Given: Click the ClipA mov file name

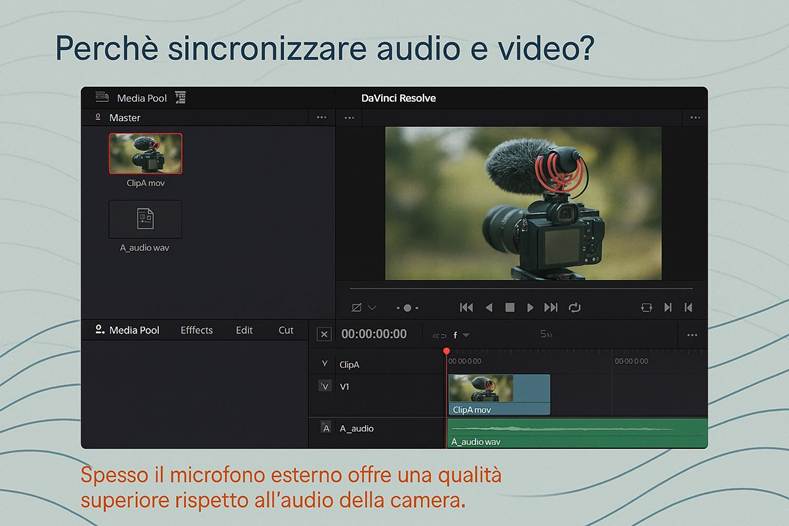Looking at the screenshot, I should coord(145,183).
